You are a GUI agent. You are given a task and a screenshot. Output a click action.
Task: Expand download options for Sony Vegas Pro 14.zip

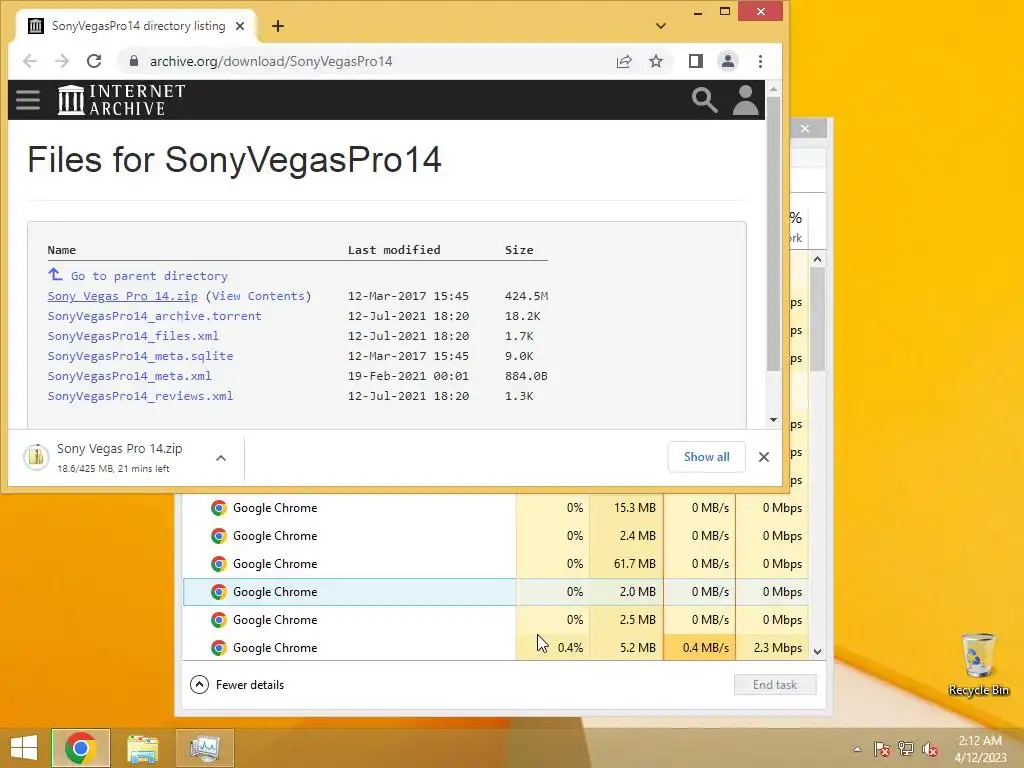[x=221, y=458]
